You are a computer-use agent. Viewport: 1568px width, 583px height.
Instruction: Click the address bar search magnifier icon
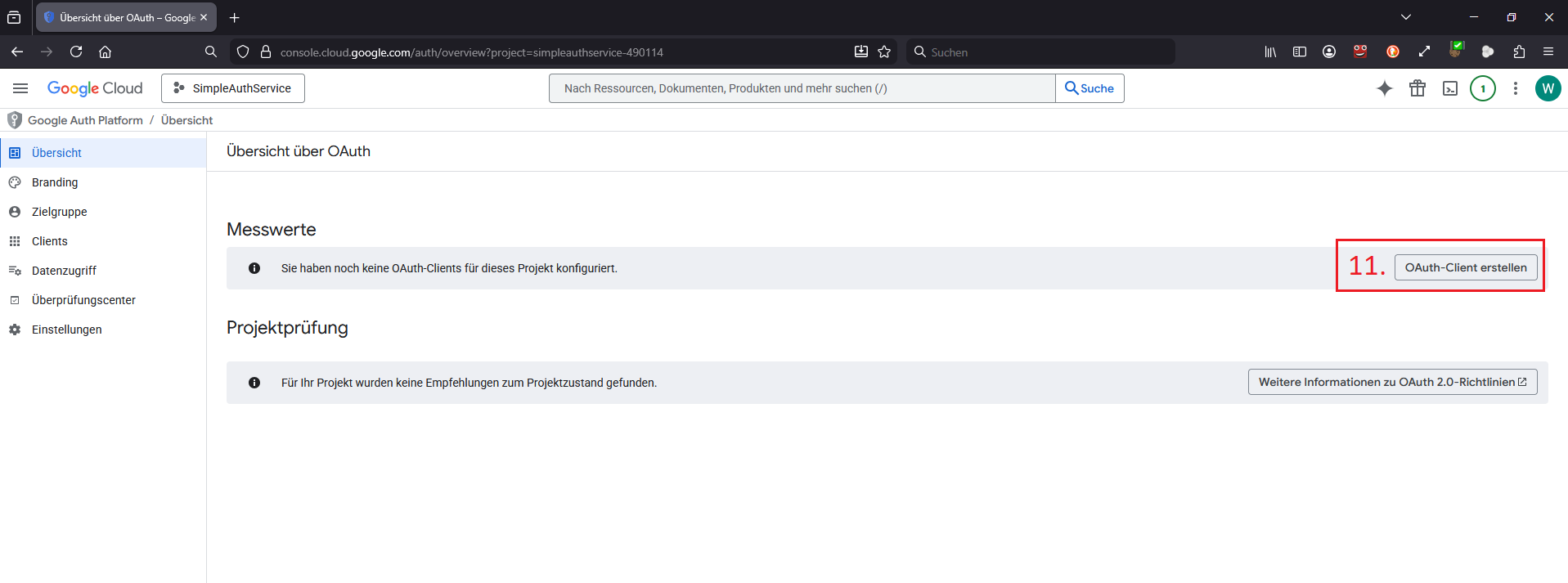(211, 52)
